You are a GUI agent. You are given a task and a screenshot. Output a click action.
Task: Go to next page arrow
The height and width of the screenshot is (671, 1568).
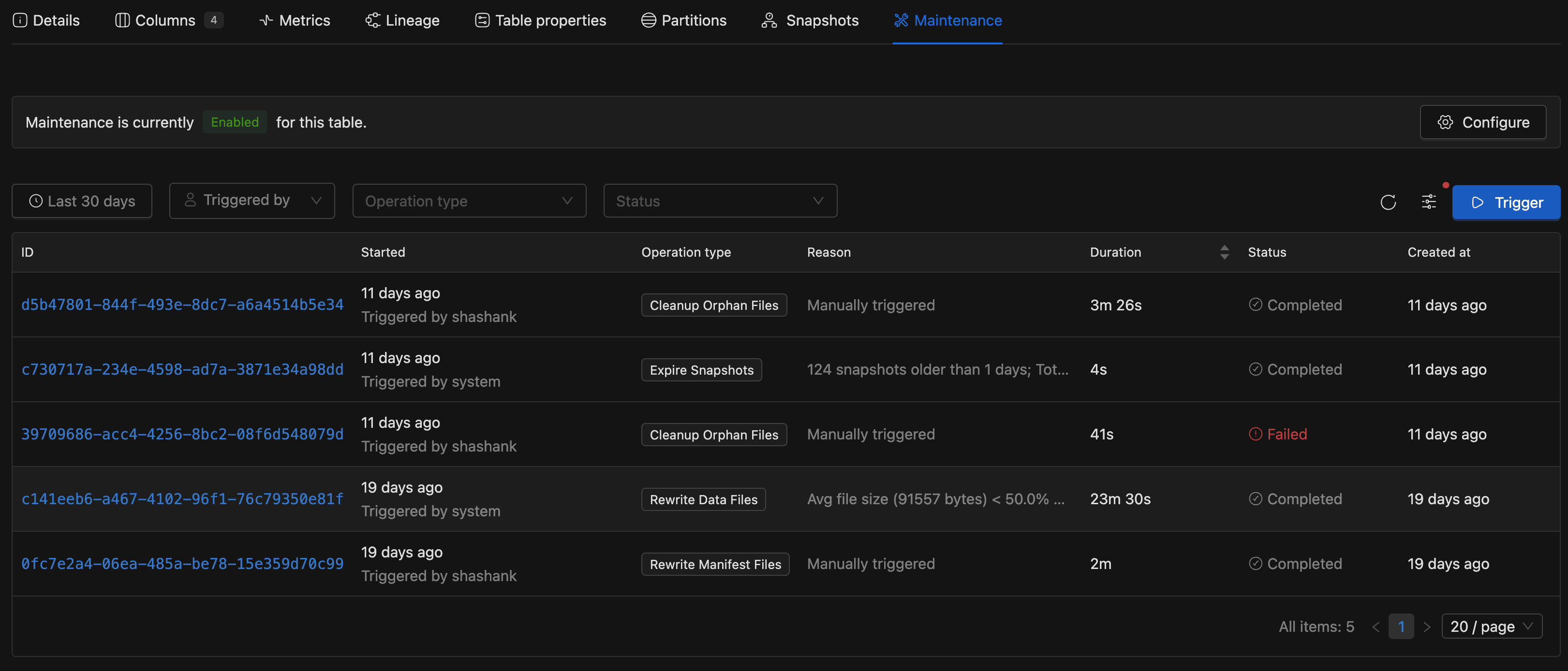[x=1427, y=627]
